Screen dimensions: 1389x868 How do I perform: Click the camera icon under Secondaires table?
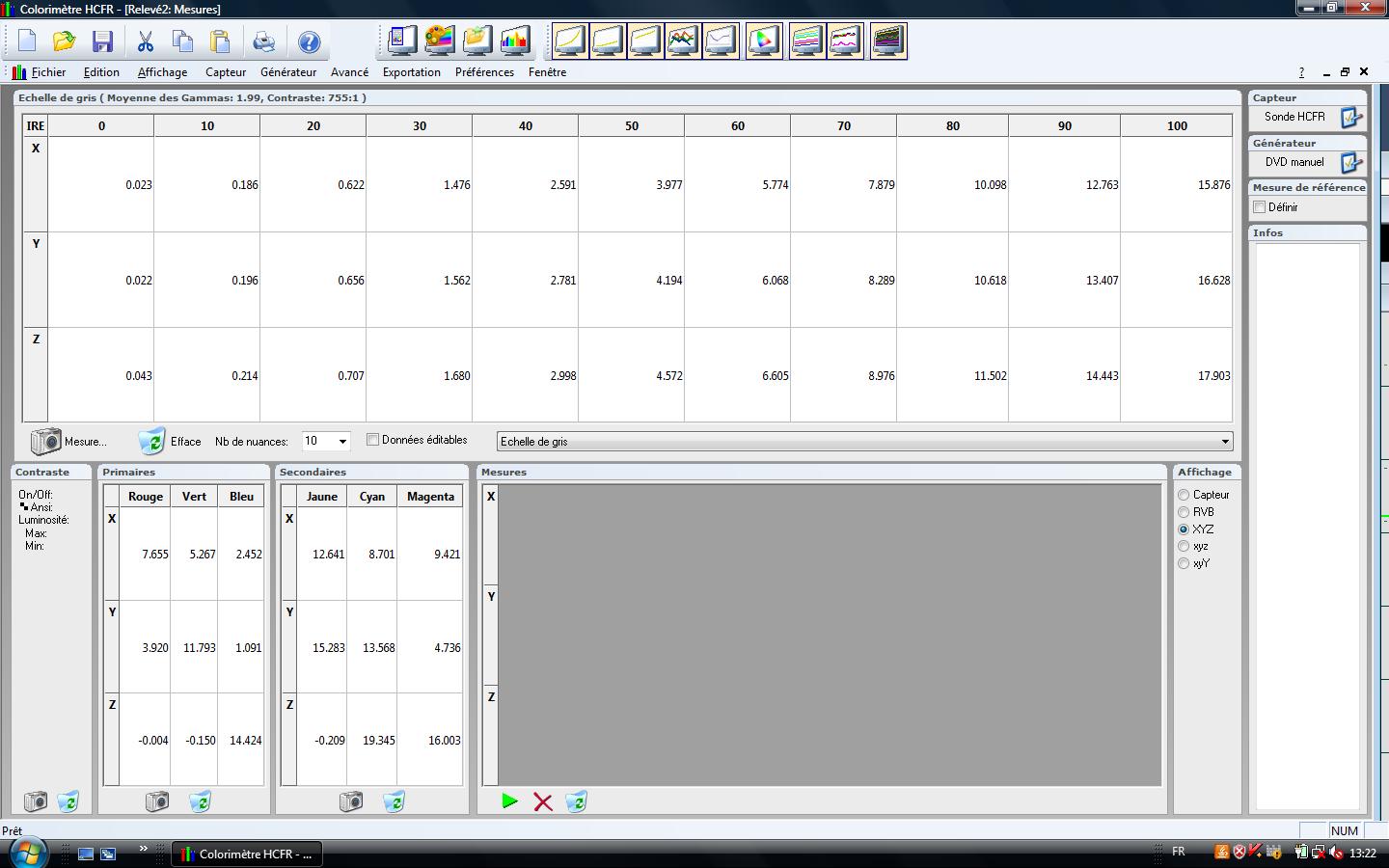351,801
